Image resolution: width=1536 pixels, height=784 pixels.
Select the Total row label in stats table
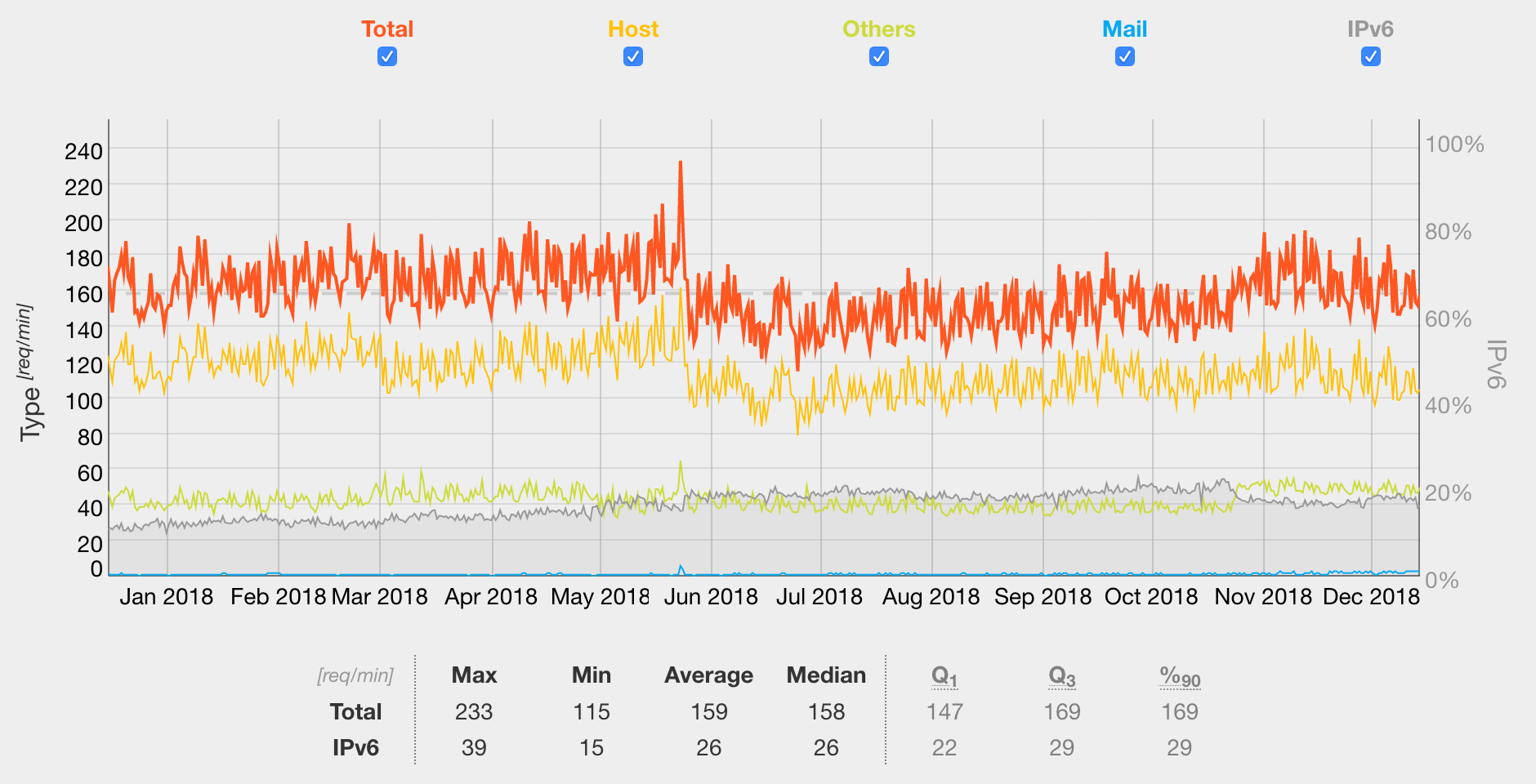[355, 712]
